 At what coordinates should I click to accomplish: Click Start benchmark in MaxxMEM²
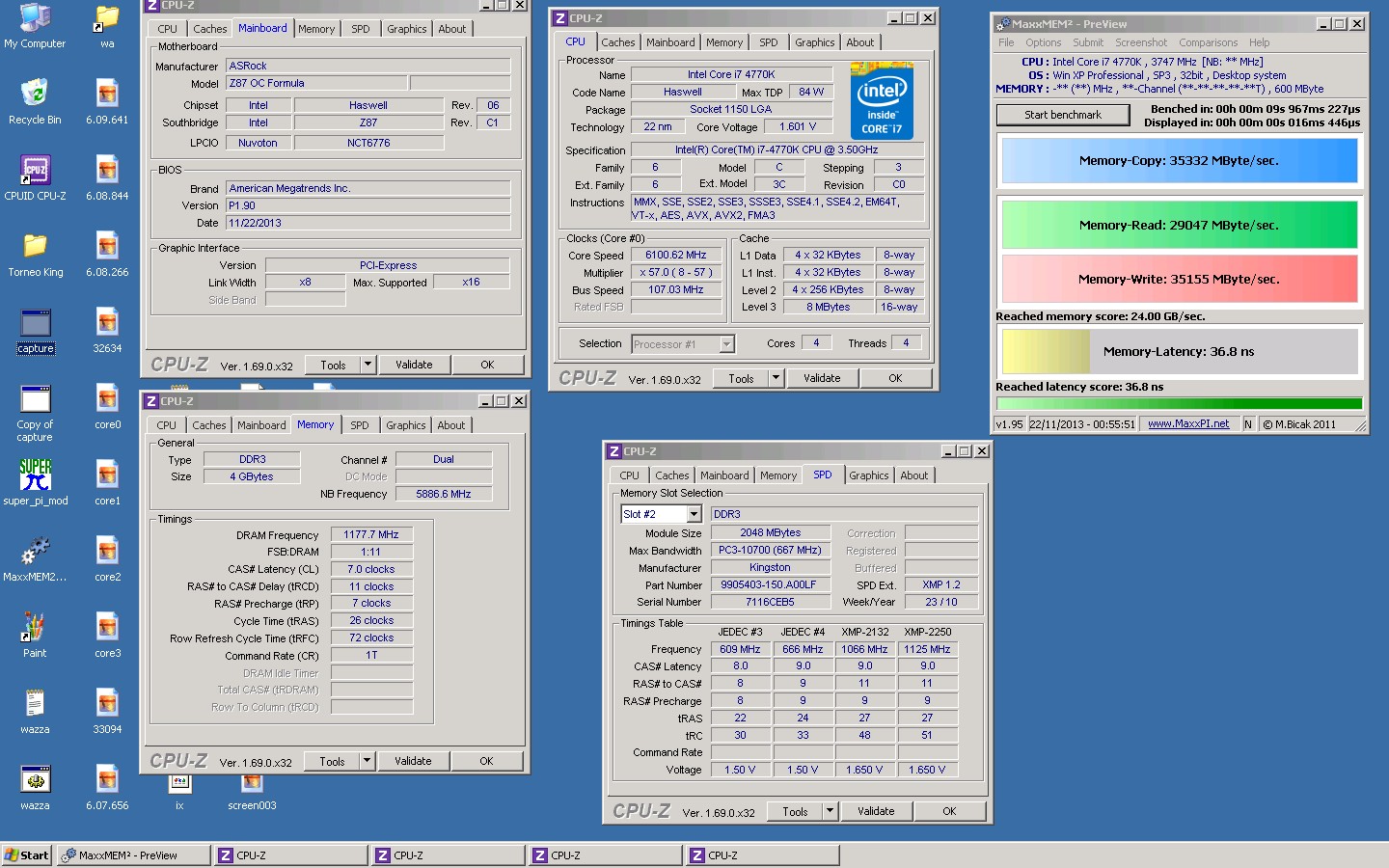(x=1063, y=115)
